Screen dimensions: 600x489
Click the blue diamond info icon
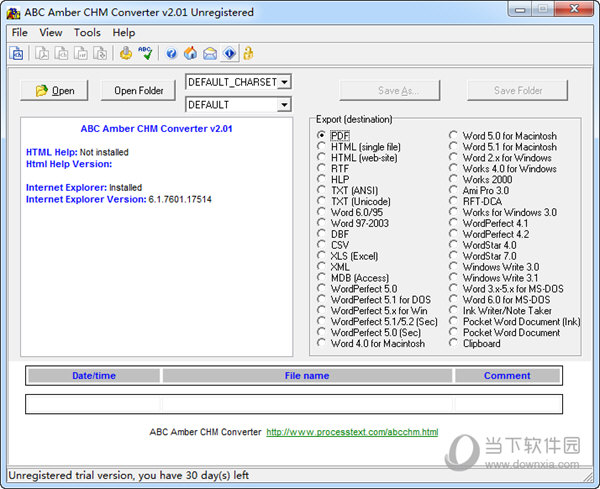point(230,53)
